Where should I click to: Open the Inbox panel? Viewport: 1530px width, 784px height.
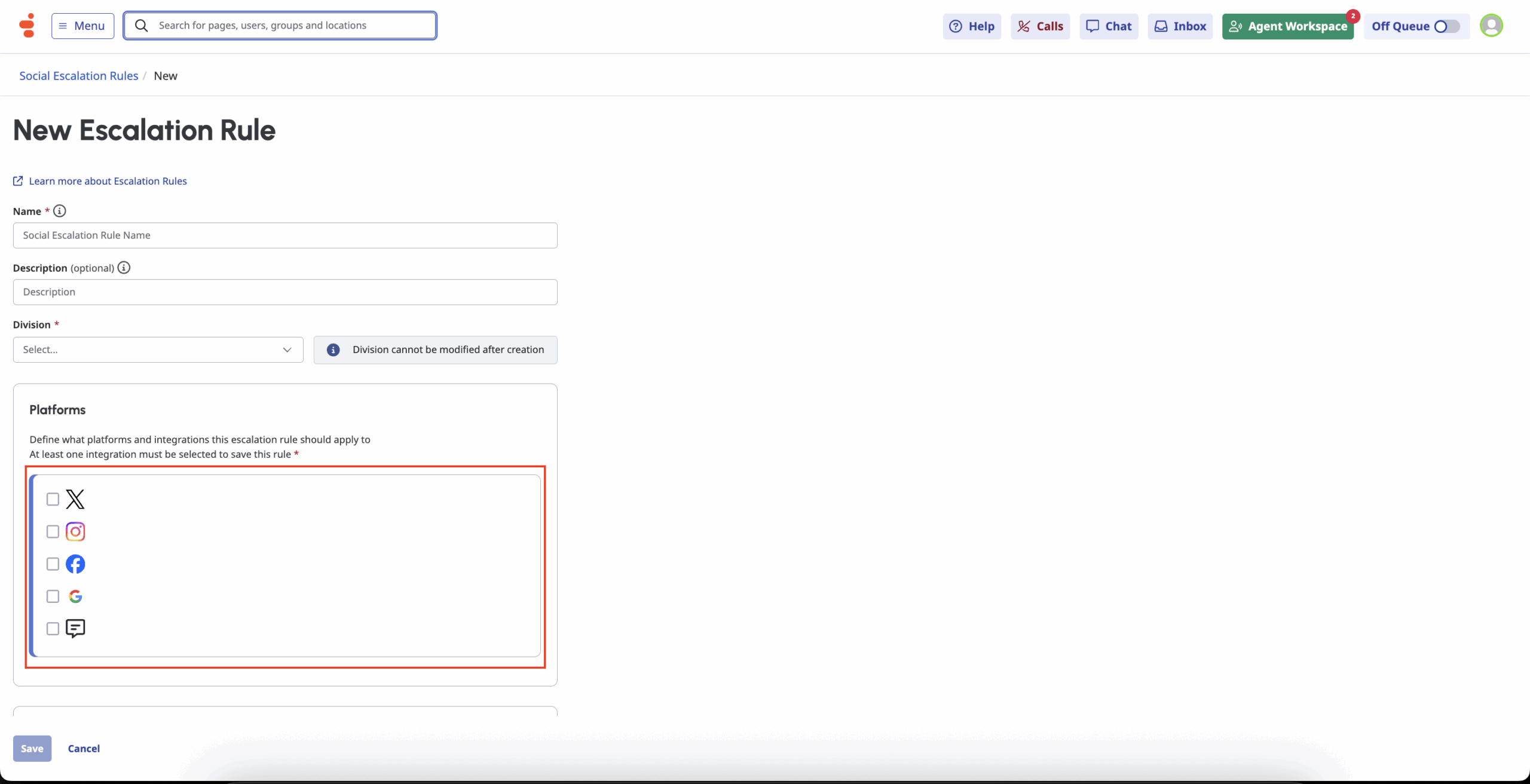point(1180,26)
